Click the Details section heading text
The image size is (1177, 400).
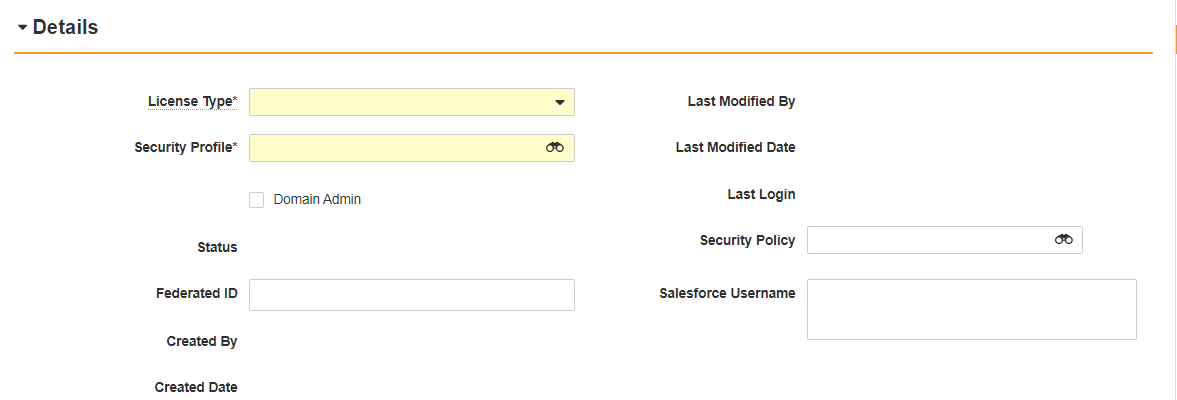click(65, 28)
